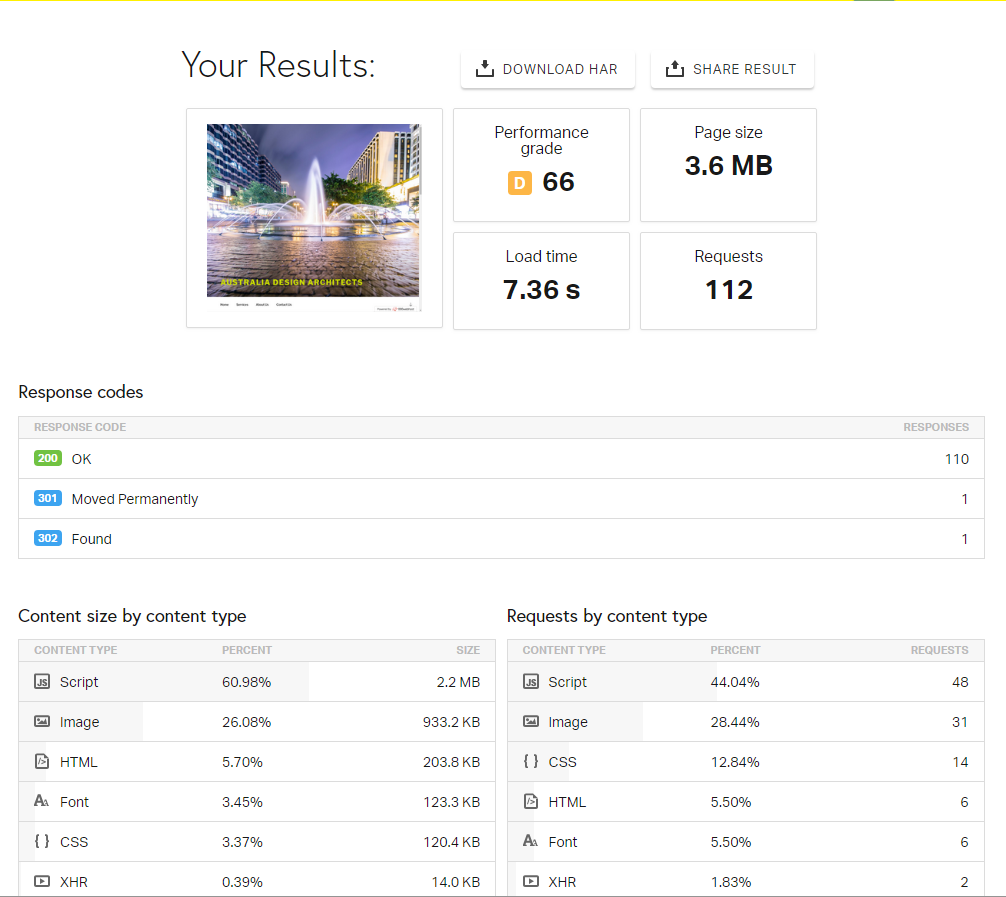Open the website screenshot thumbnail
Viewport: 1006px width, 897px height.
coord(314,217)
